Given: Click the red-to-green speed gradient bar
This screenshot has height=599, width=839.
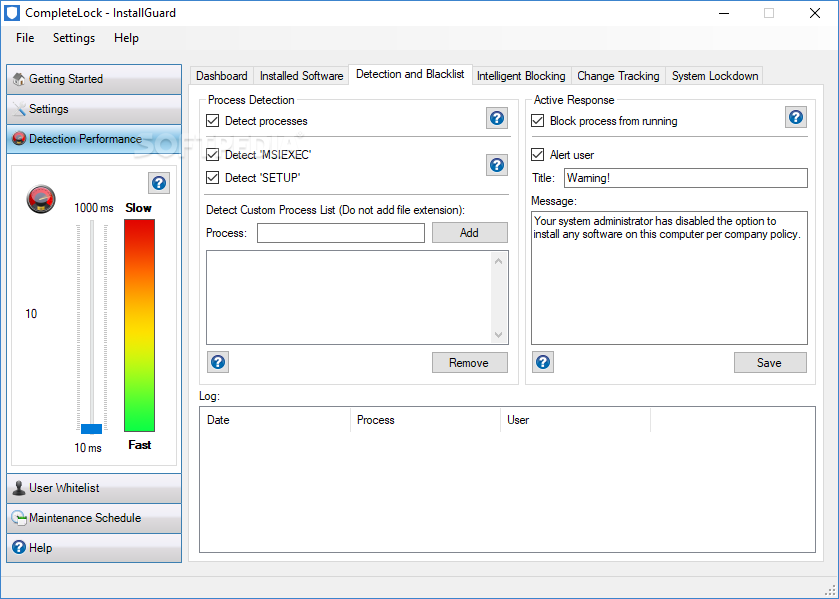Looking at the screenshot, I should 139,325.
